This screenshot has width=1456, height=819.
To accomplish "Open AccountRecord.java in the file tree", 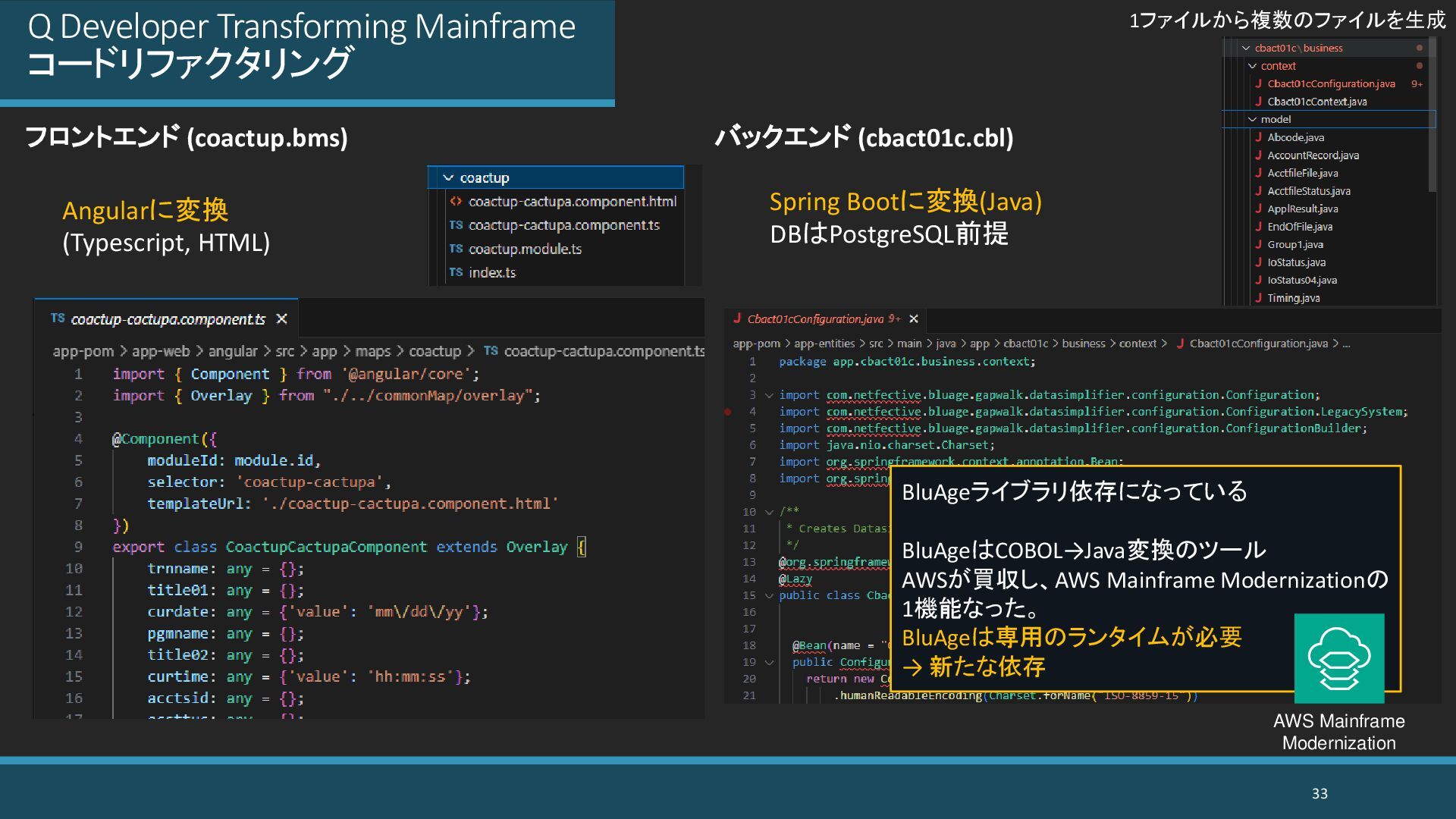I will click(1313, 155).
